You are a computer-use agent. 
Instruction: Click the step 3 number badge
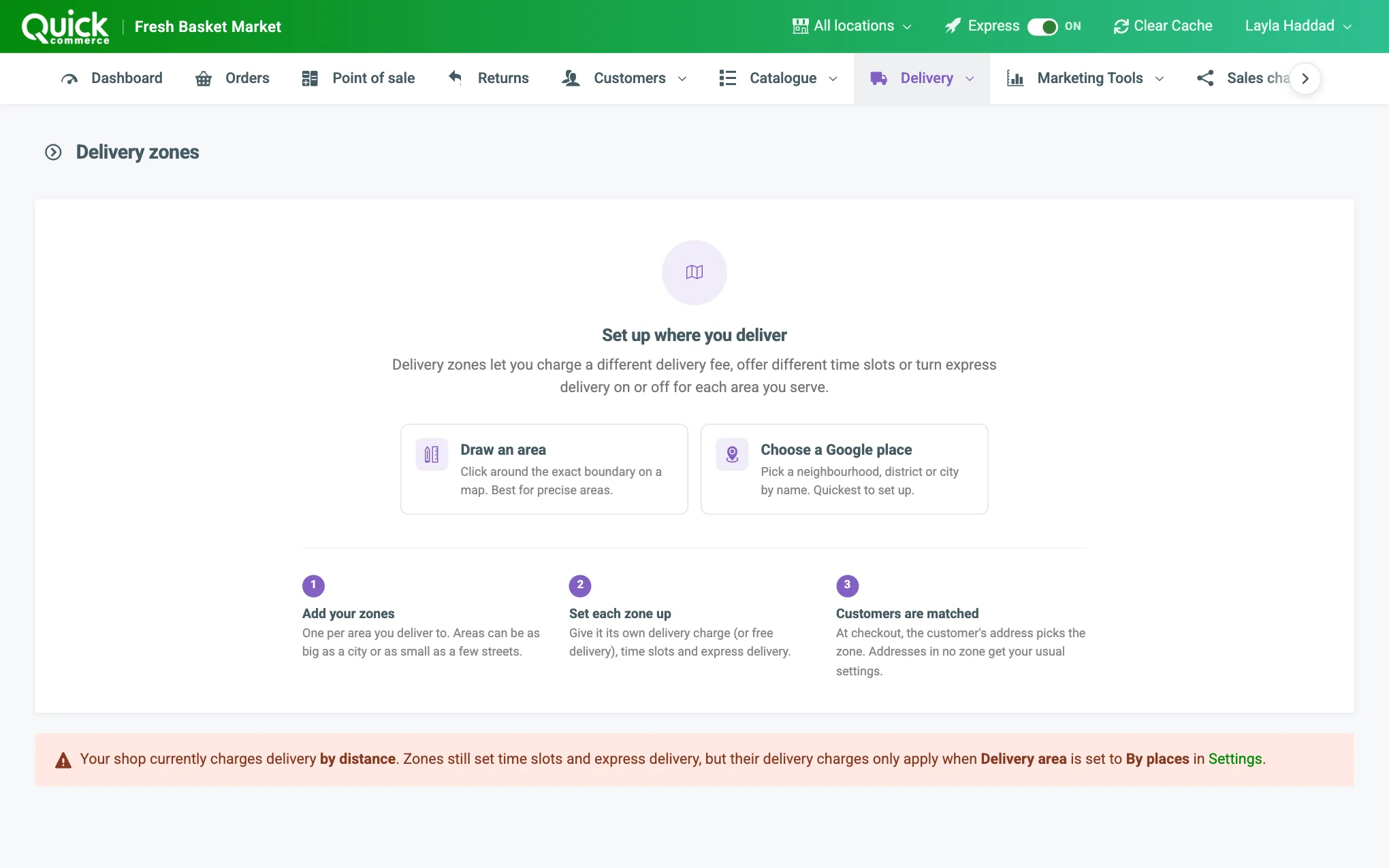[x=847, y=585]
